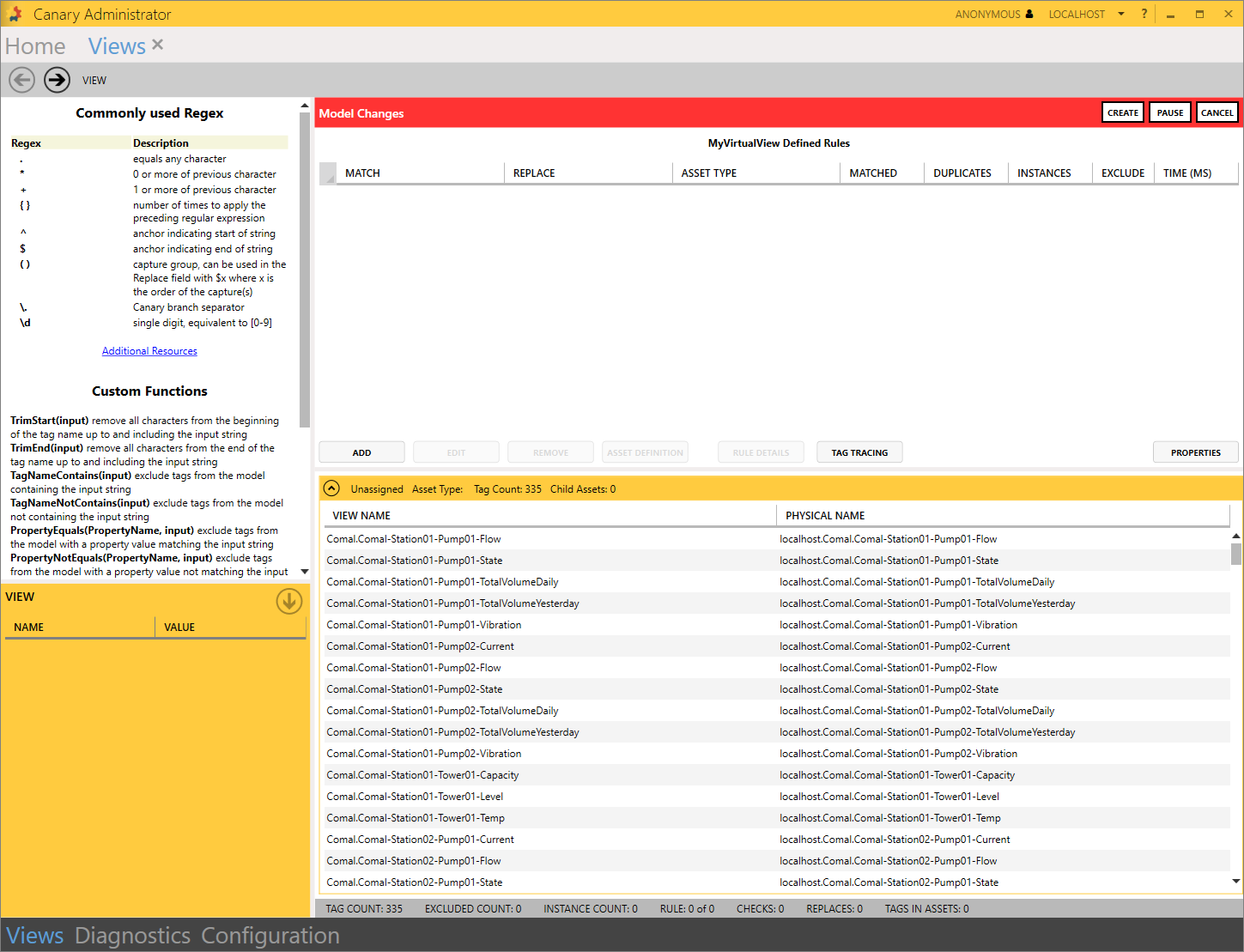Click the Canary Administrator app logo
This screenshot has width=1244, height=952.
pyautogui.click(x=15, y=14)
